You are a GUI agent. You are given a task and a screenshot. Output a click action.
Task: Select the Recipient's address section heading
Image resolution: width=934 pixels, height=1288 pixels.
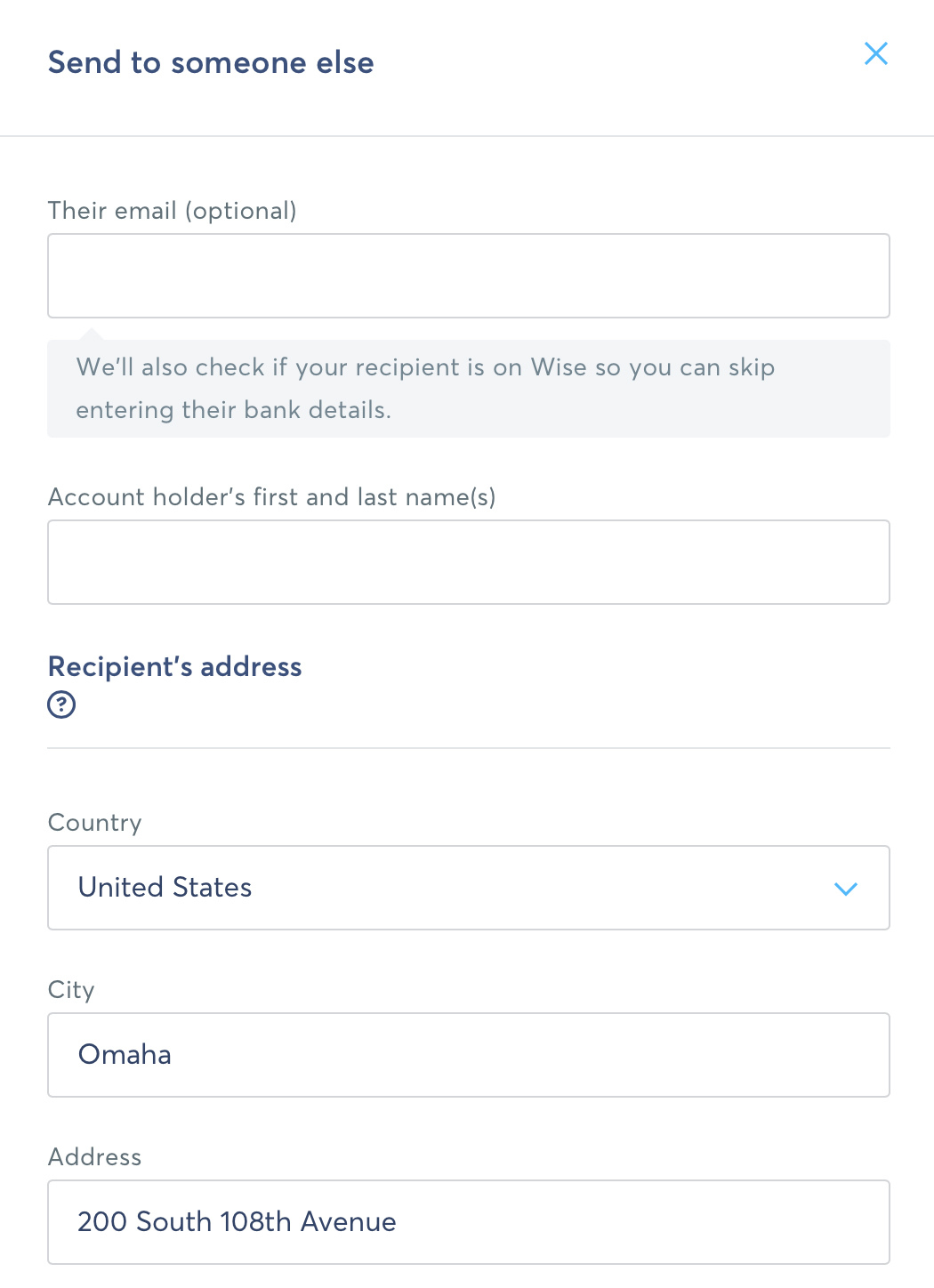pyautogui.click(x=175, y=667)
